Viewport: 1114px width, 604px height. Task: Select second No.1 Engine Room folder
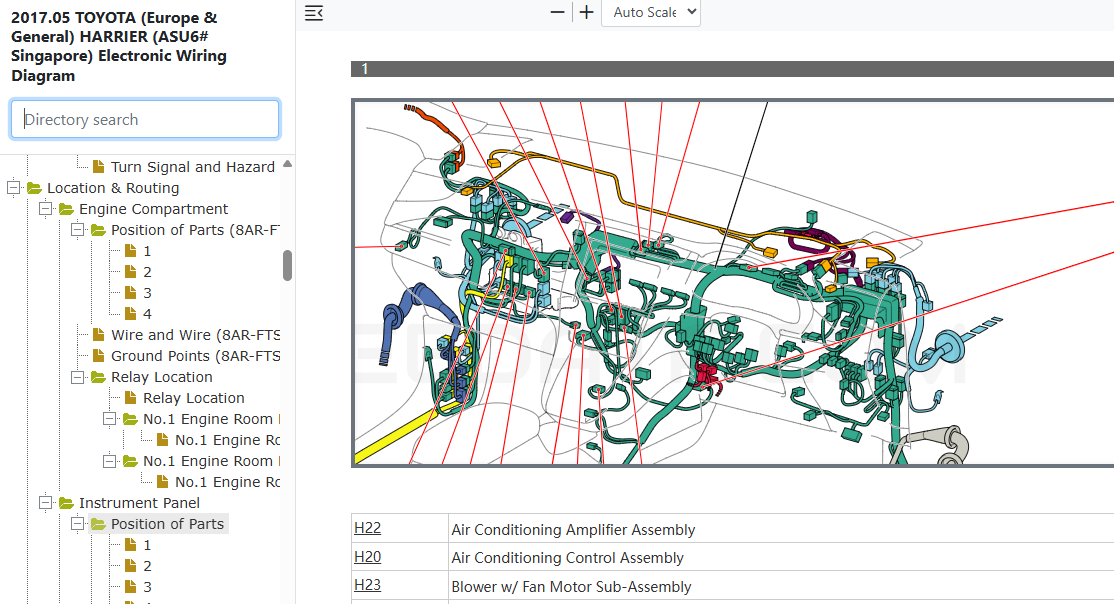pyautogui.click(x=211, y=461)
